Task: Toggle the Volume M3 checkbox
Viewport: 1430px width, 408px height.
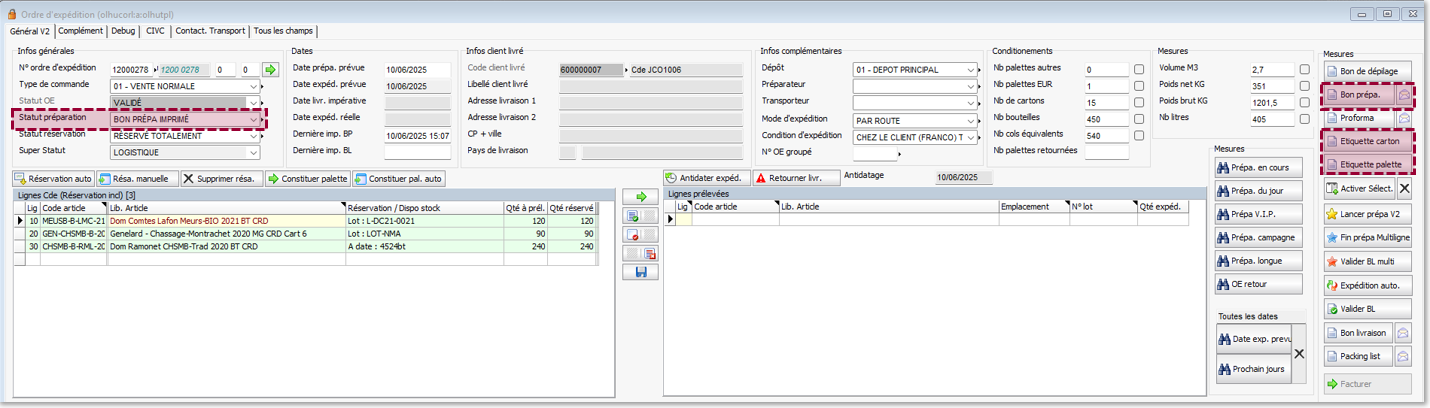Action: coord(1305,69)
